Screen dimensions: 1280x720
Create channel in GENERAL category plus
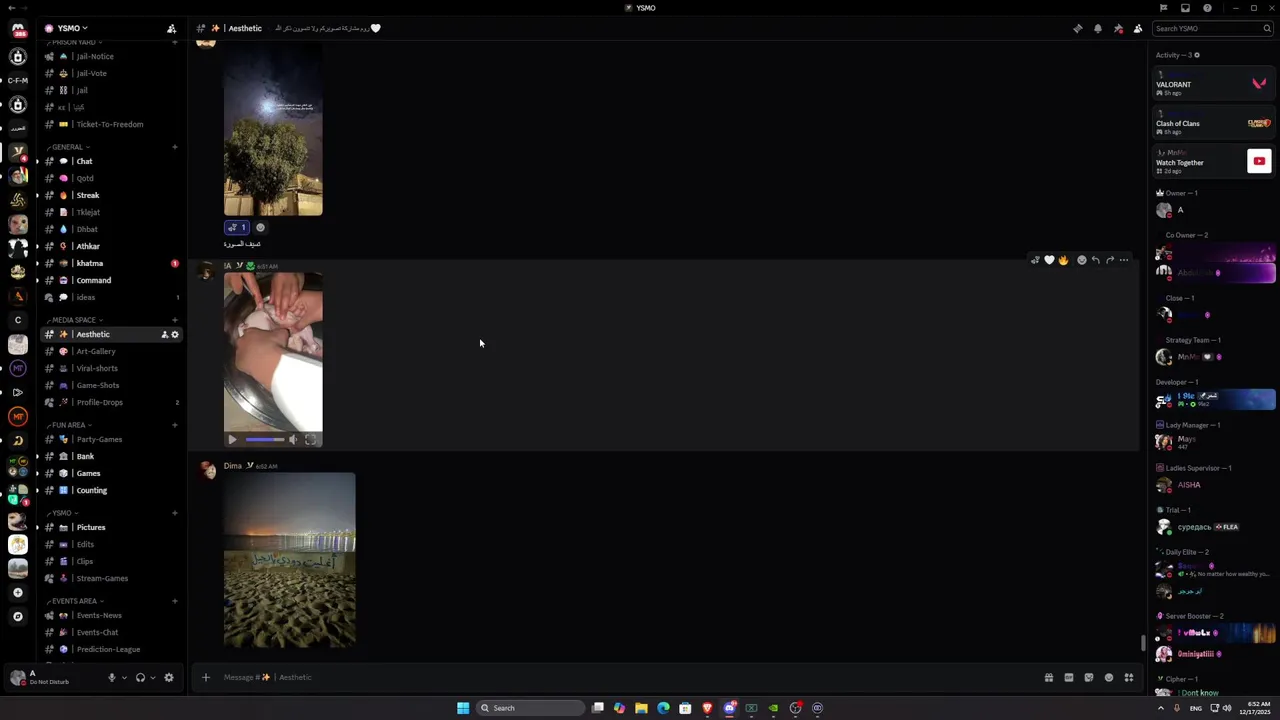coord(175,147)
